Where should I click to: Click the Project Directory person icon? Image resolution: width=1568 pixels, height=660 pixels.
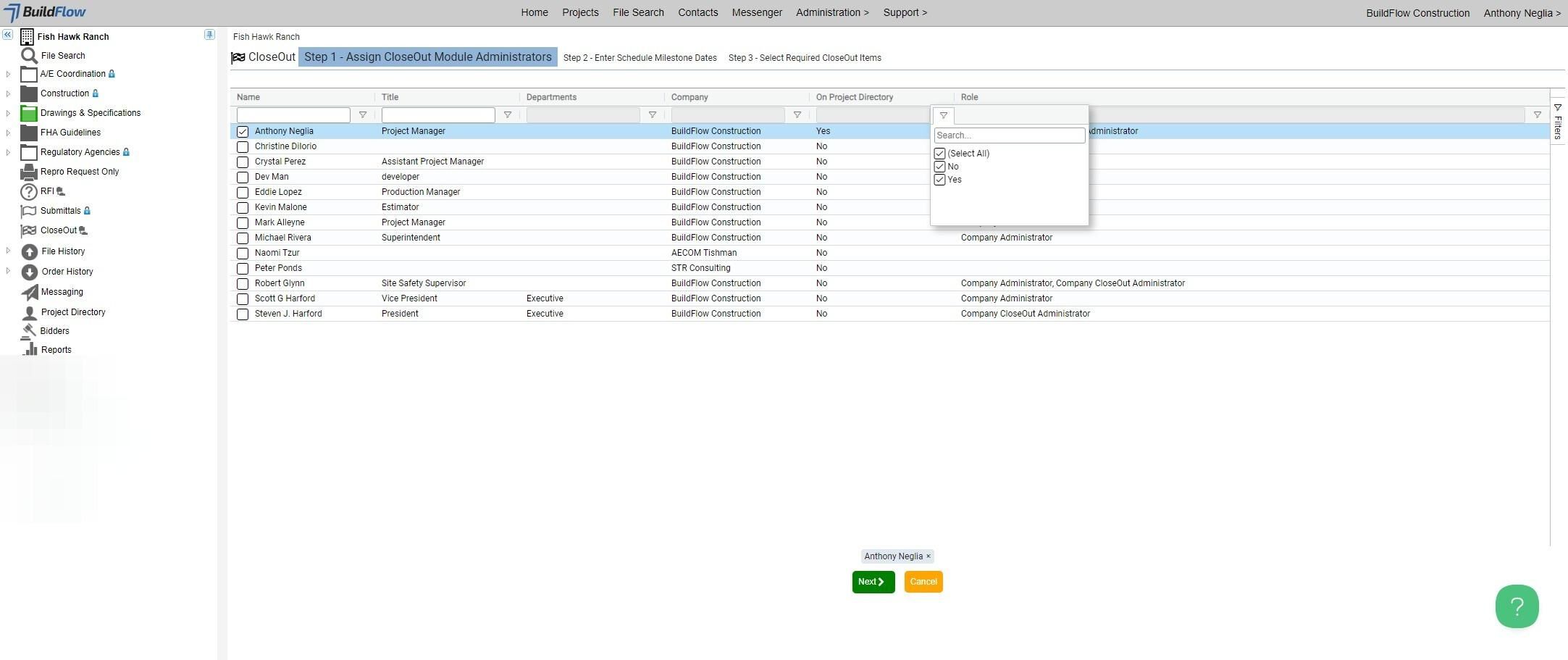[30, 312]
